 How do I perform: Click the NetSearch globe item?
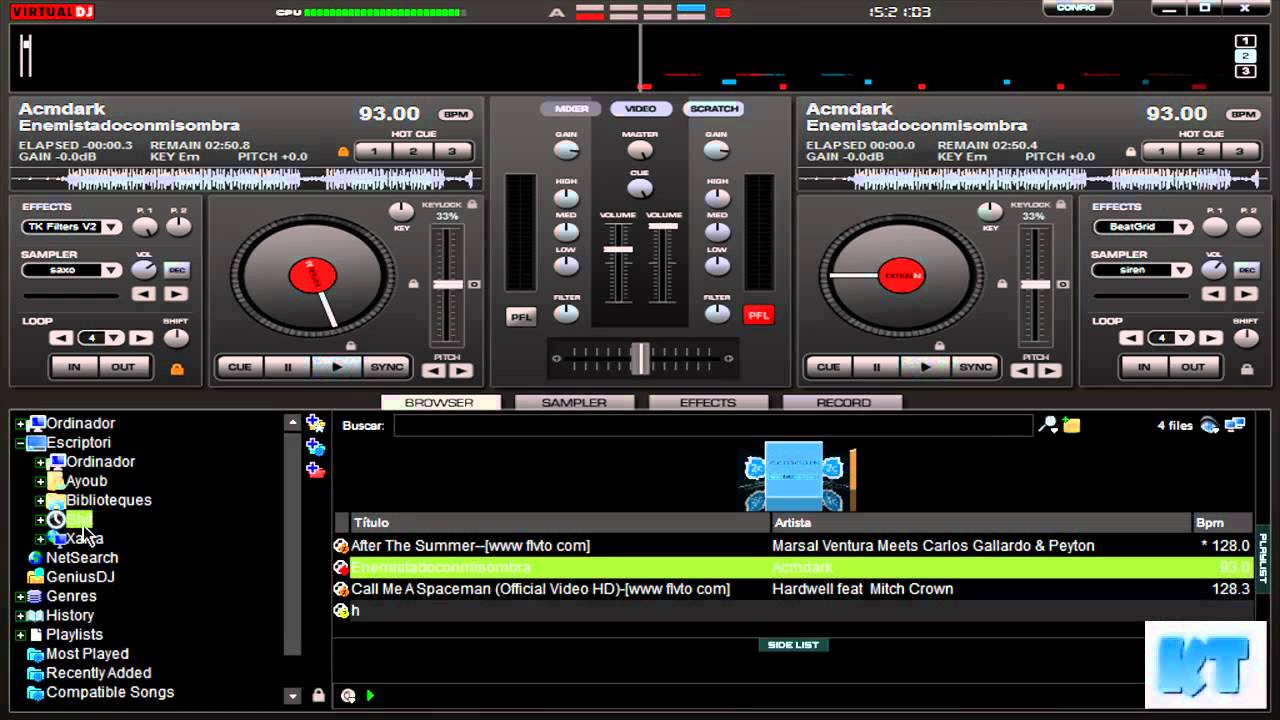point(72,558)
